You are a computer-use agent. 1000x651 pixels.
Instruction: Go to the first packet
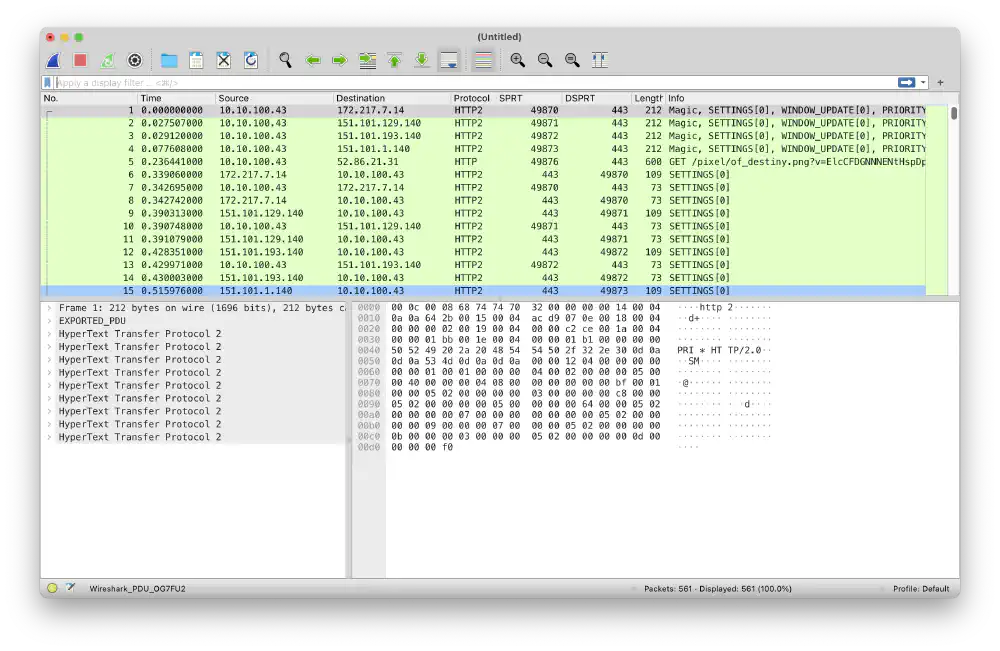click(x=393, y=60)
